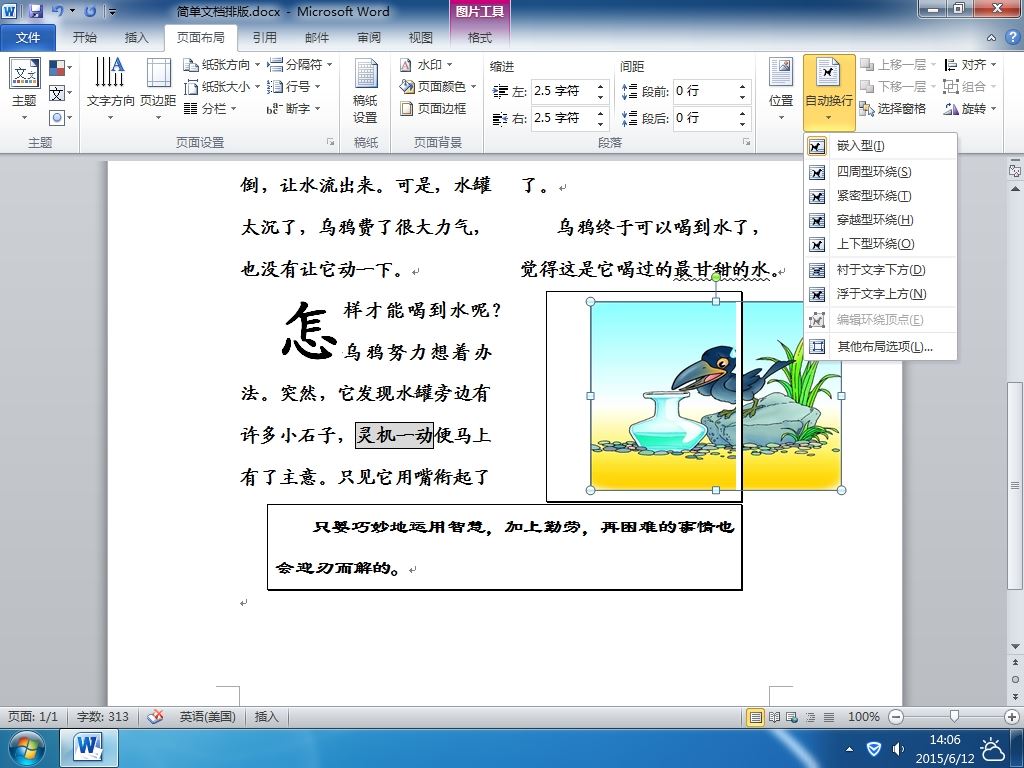This screenshot has height=768, width=1024.
Task: Click right indent 2.5 字符 field
Action: coord(562,118)
